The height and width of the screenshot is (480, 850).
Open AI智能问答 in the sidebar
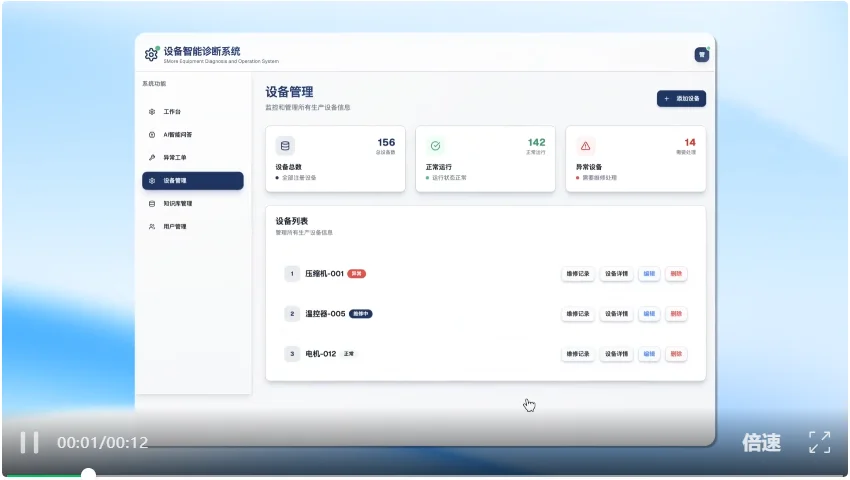click(x=192, y=135)
